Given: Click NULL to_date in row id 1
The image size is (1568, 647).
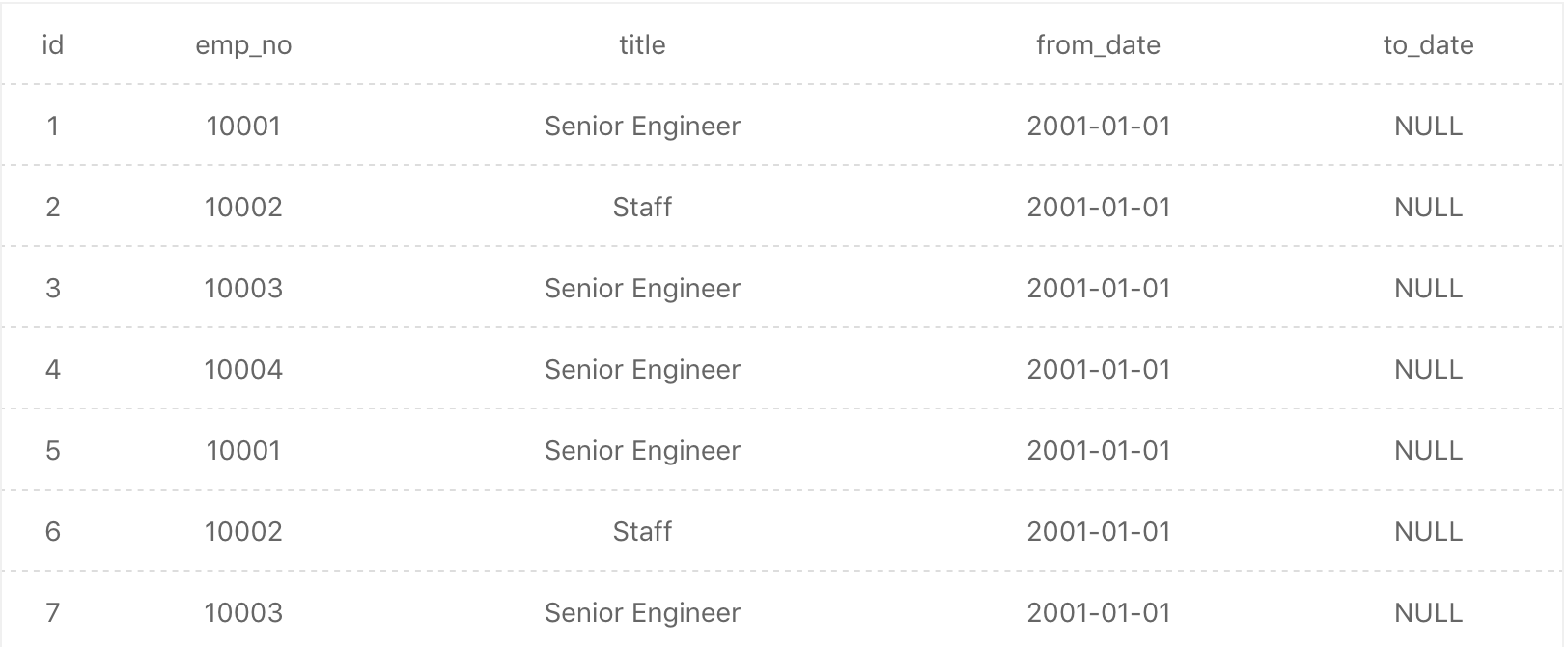Looking at the screenshot, I should pos(1428,126).
